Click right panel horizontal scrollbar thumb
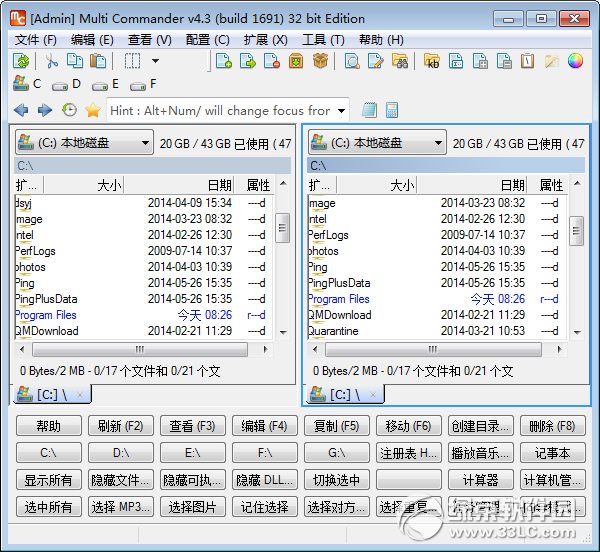The image size is (600, 552). coord(433,349)
